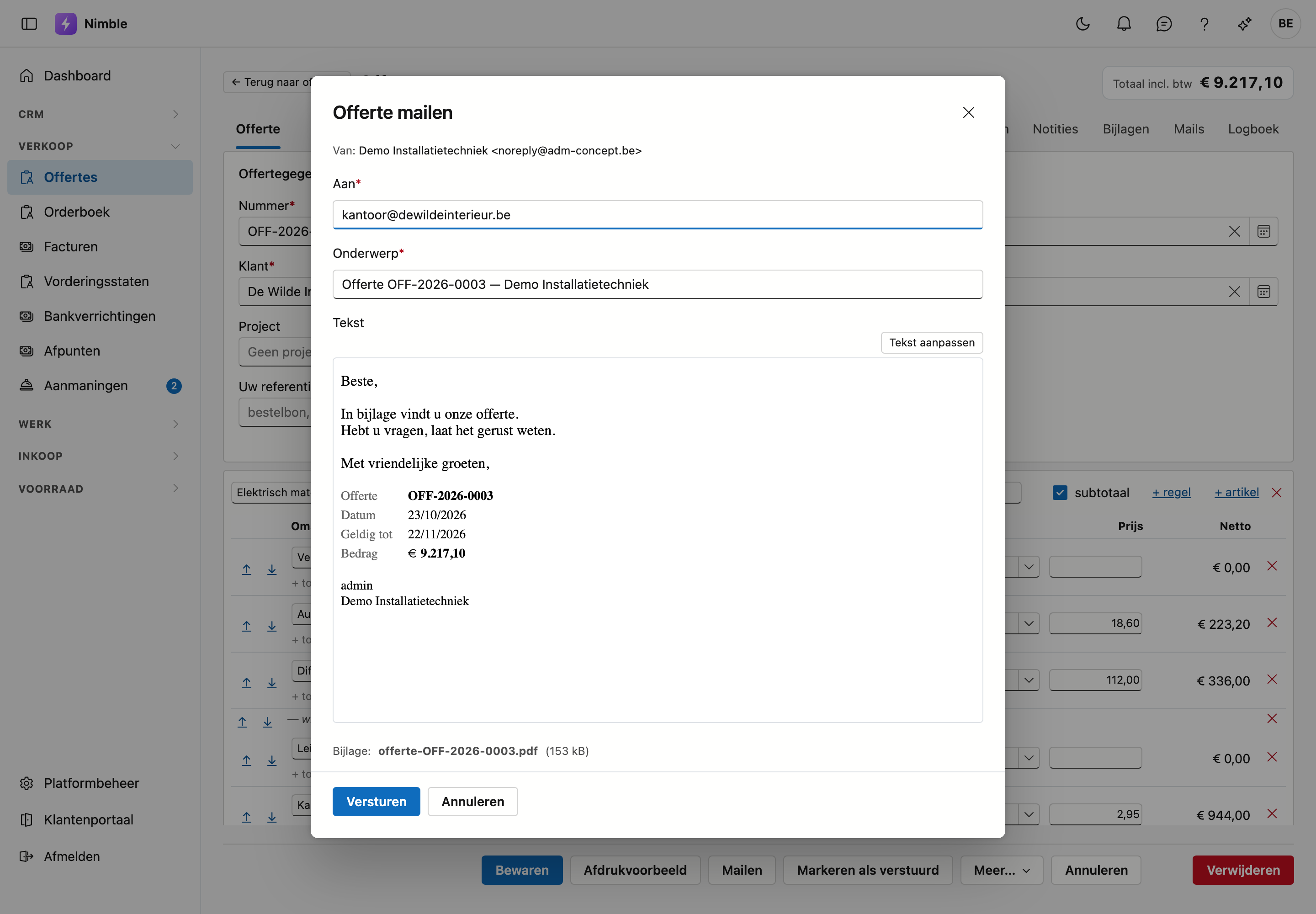Move the 112,00 price line down
The image size is (1316, 914).
(x=271, y=683)
